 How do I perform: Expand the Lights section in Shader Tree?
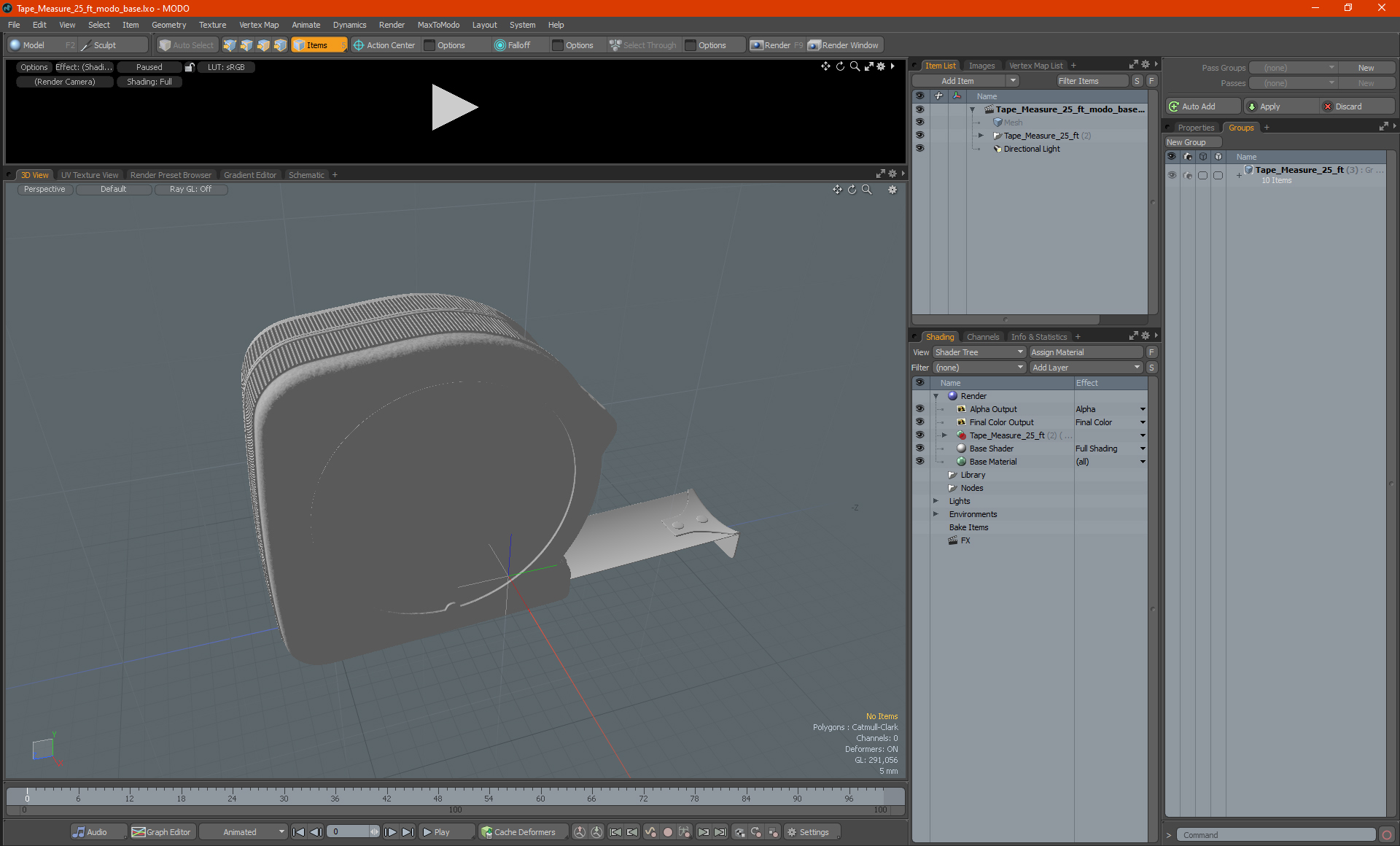[x=936, y=500]
